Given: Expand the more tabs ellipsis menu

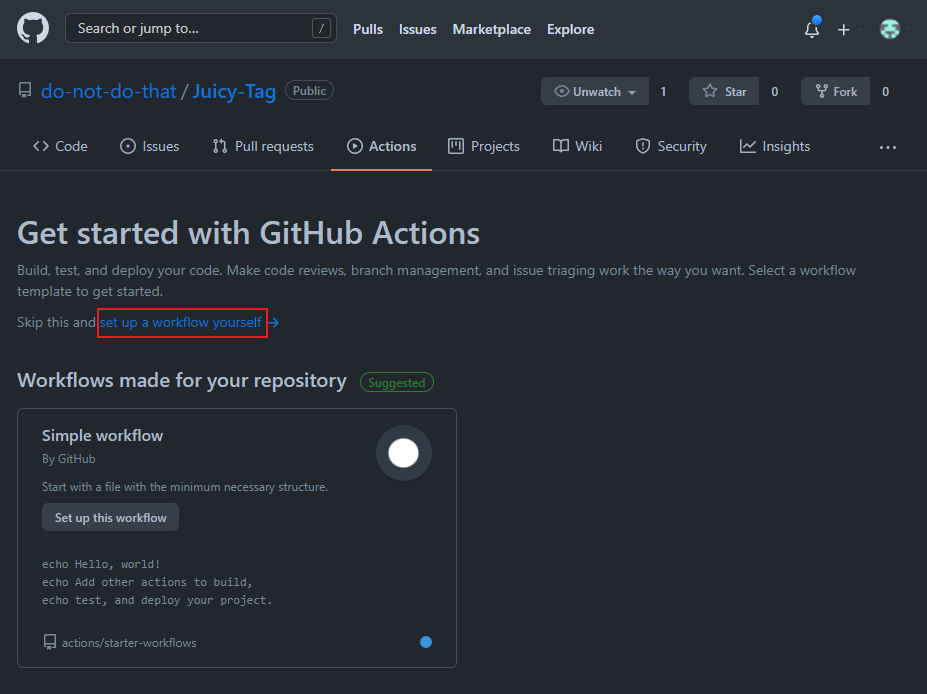Looking at the screenshot, I should click(887, 147).
